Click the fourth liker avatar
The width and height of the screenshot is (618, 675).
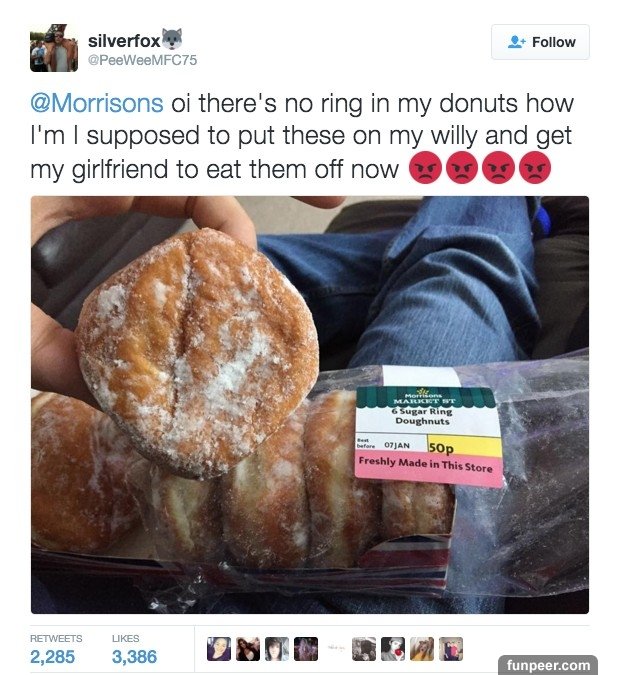tap(306, 649)
